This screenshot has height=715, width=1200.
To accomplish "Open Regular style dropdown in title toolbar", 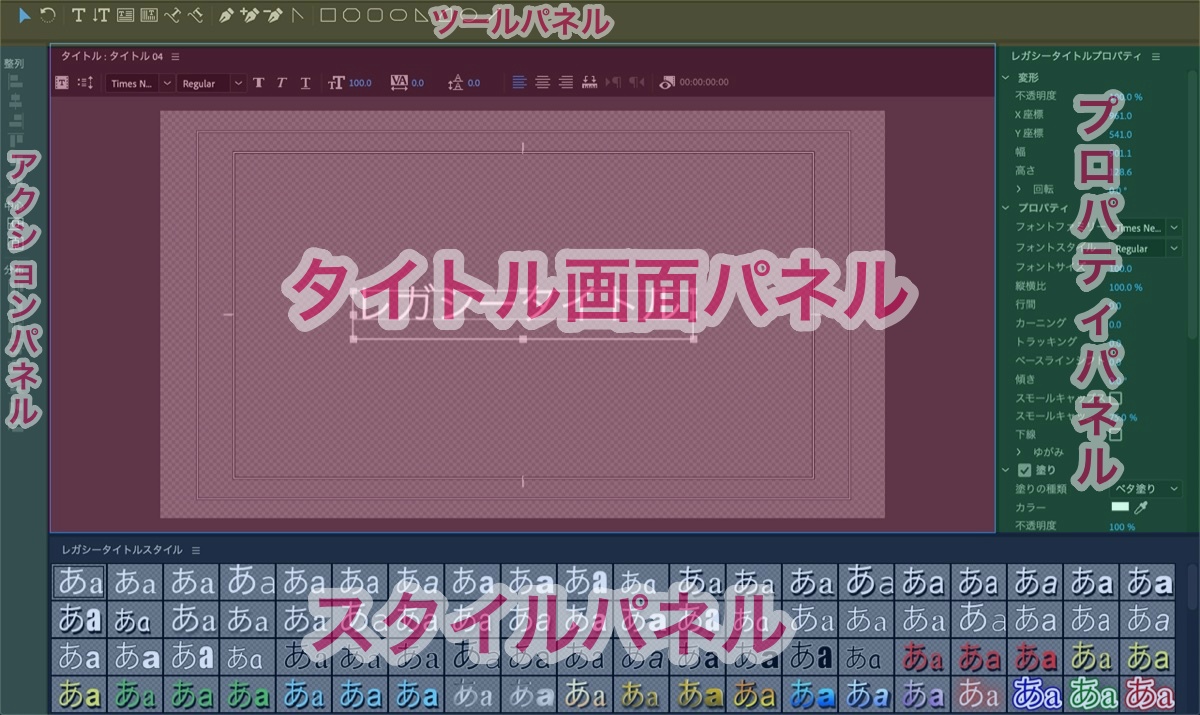I will pos(211,83).
